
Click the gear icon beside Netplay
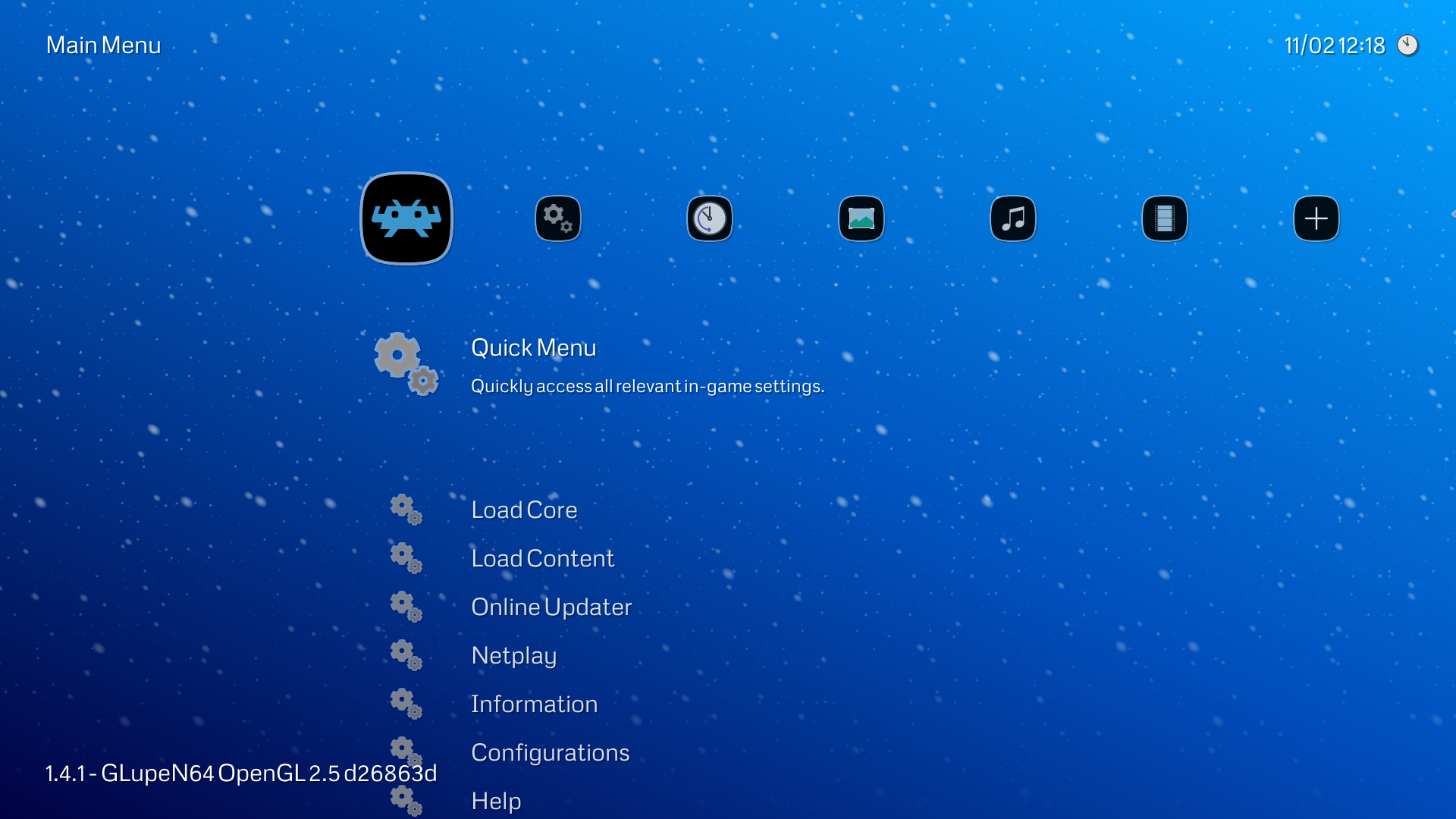pyautogui.click(x=406, y=655)
